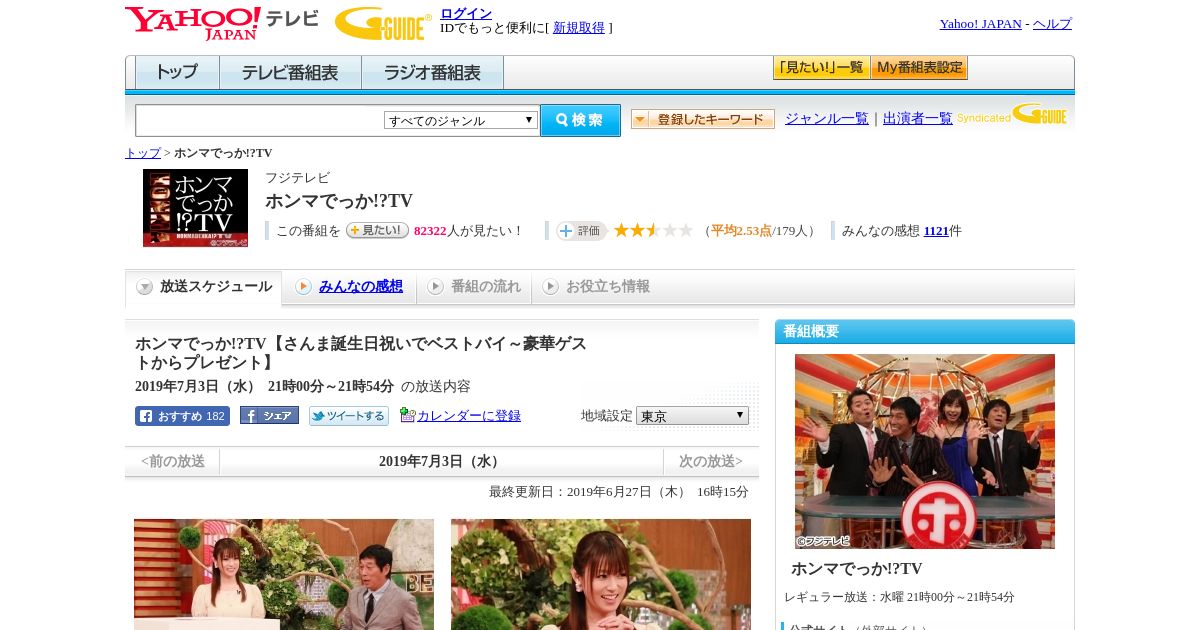Click the star rating icons
This screenshot has height=630, width=1200.
pos(653,231)
